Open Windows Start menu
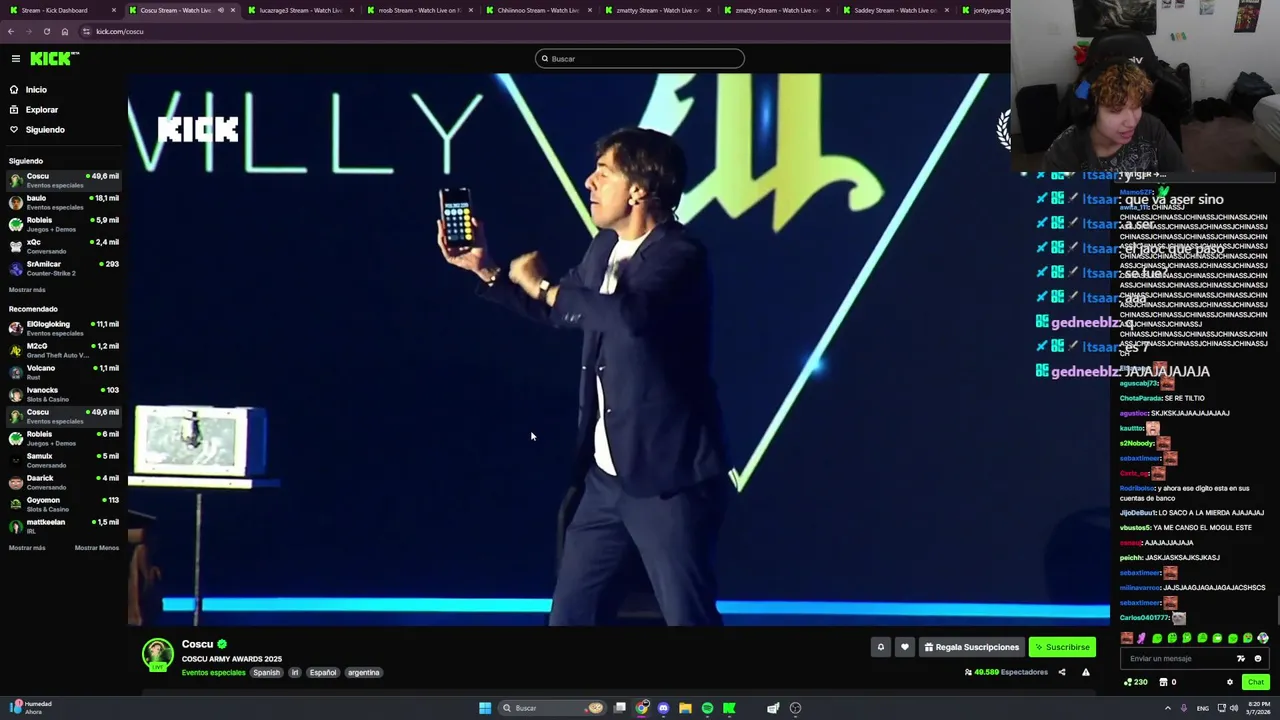Image resolution: width=1280 pixels, height=720 pixels. (485, 708)
